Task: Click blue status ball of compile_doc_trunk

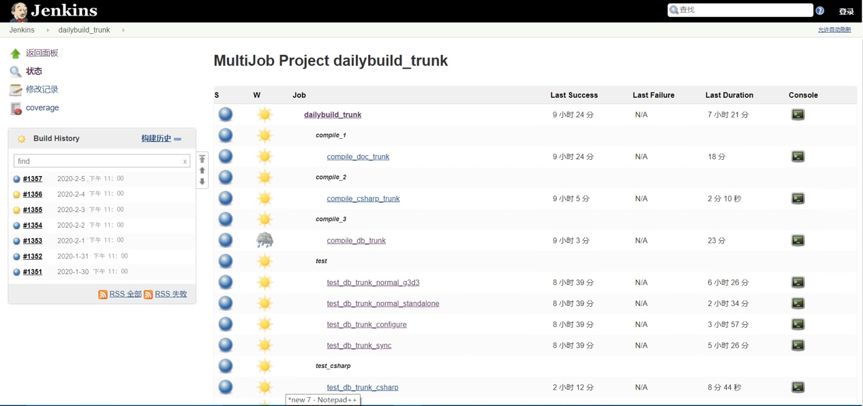Action: click(225, 157)
